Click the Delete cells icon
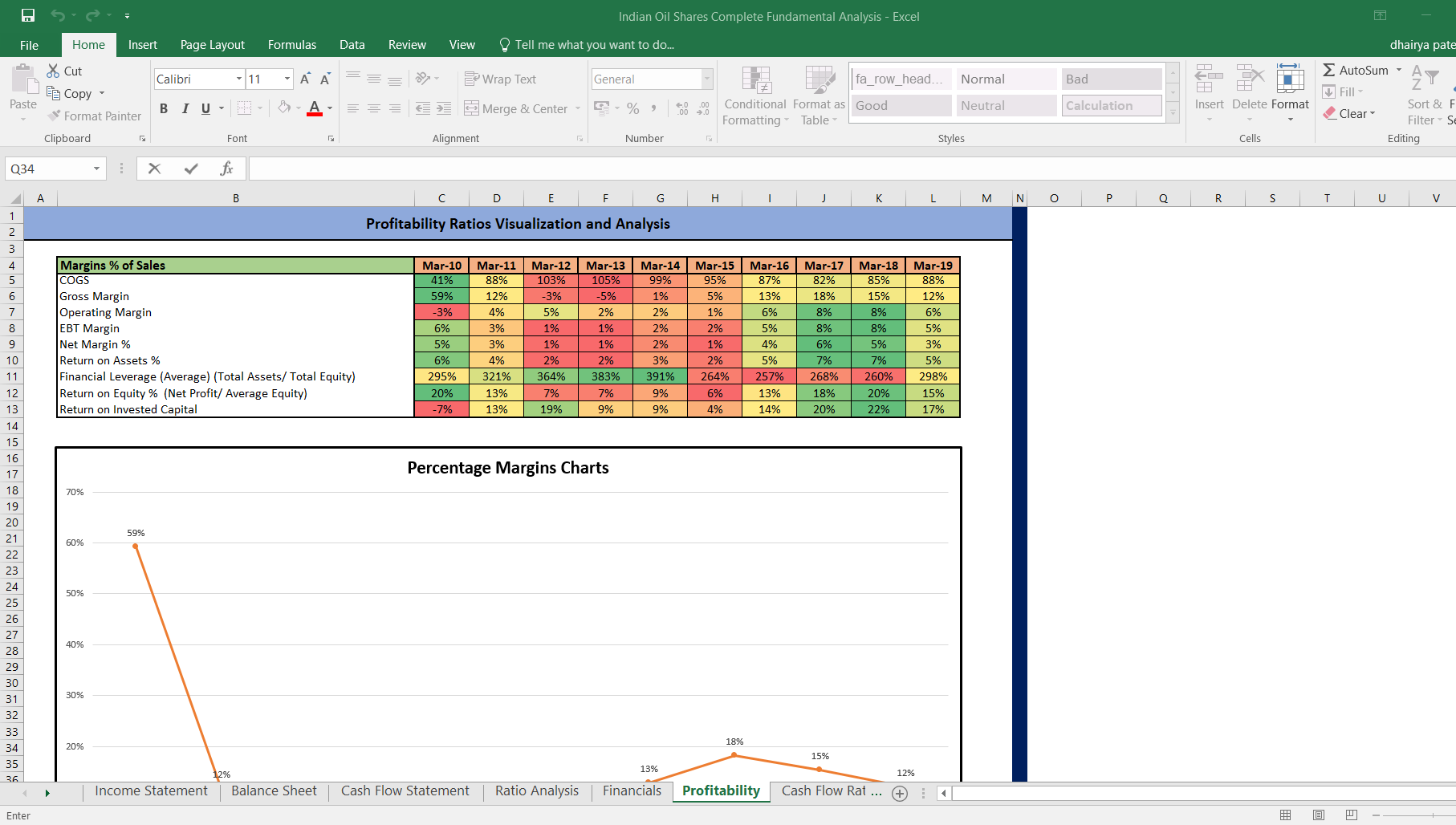This screenshot has height=825, width=1456. click(1250, 80)
